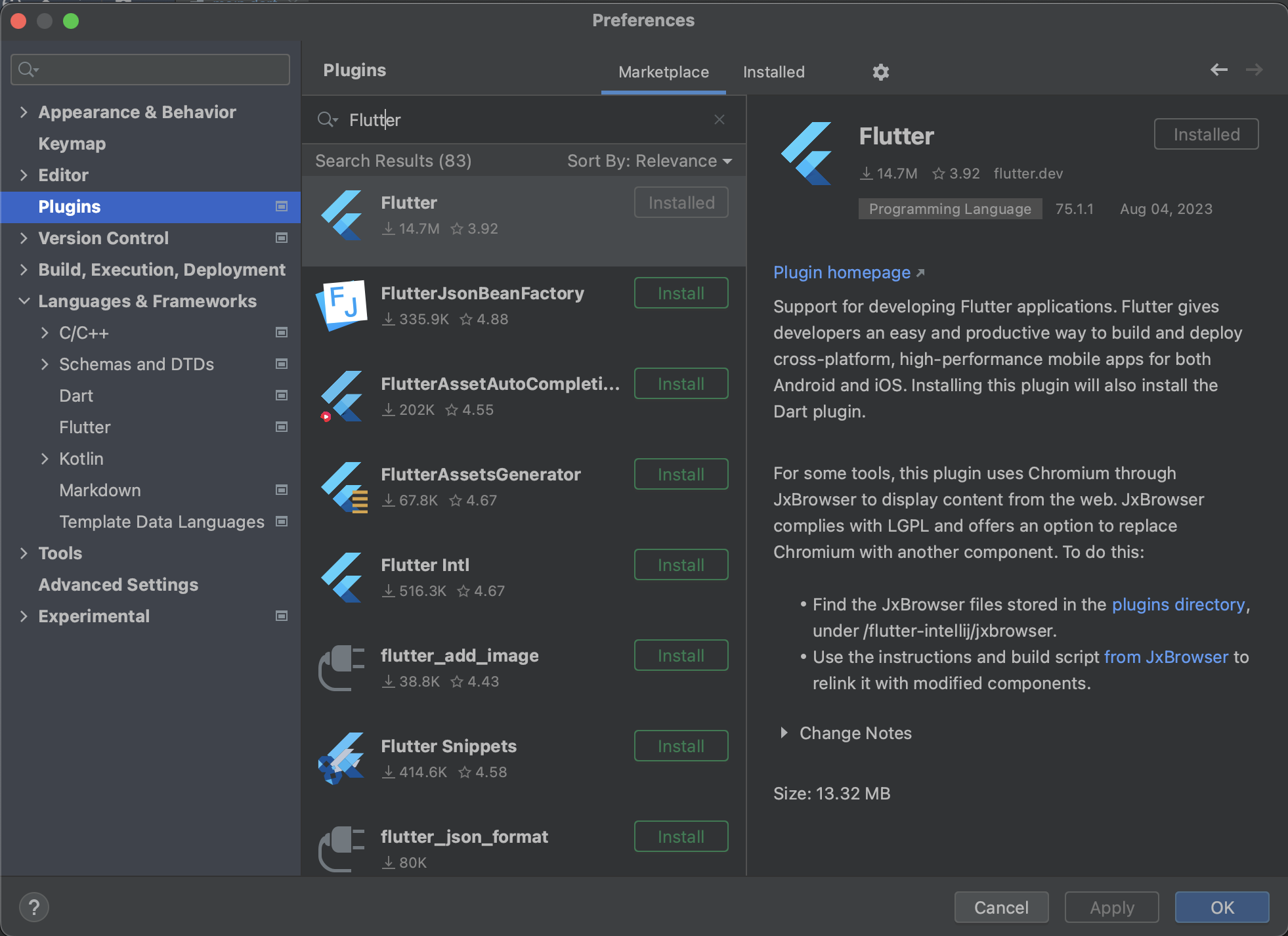Open the Plugin homepage link
The image size is (1288, 936).
849,272
